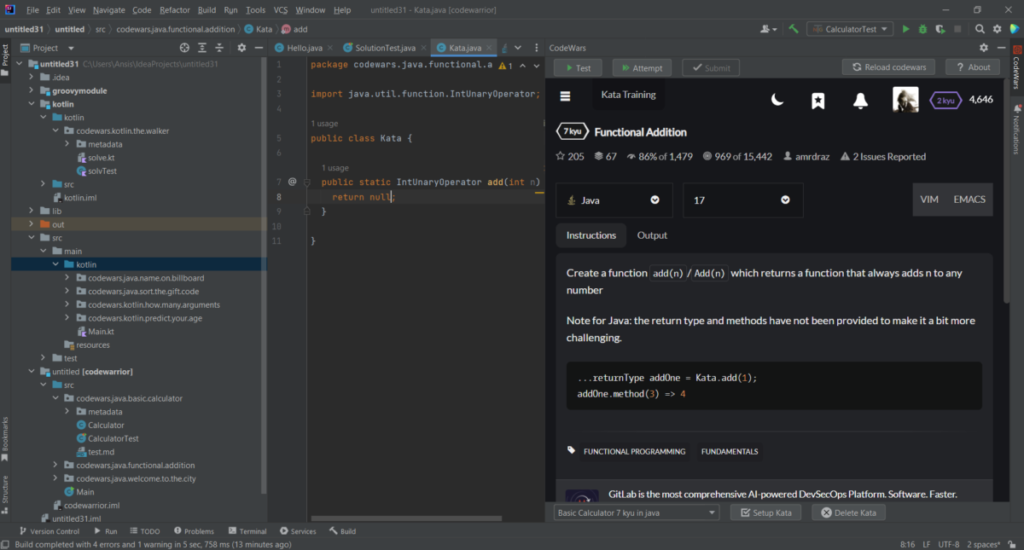Open the About button

[x=973, y=67]
